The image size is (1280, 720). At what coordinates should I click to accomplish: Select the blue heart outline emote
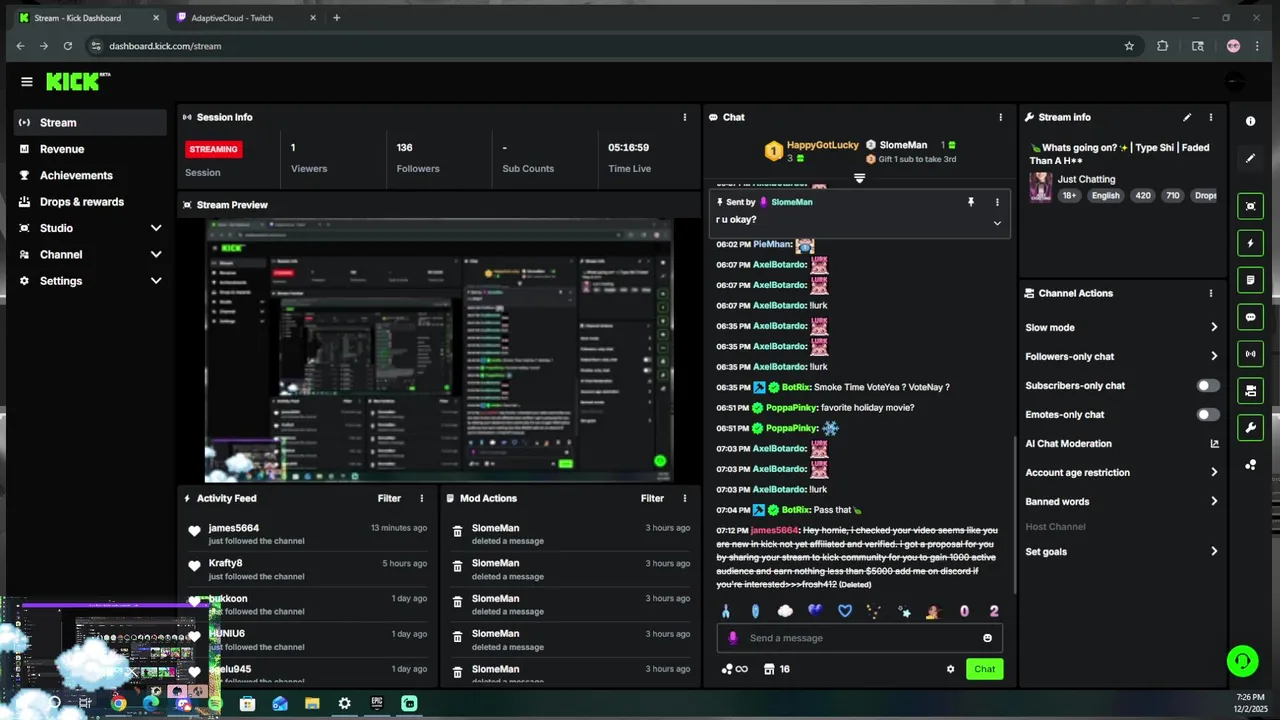pos(845,611)
